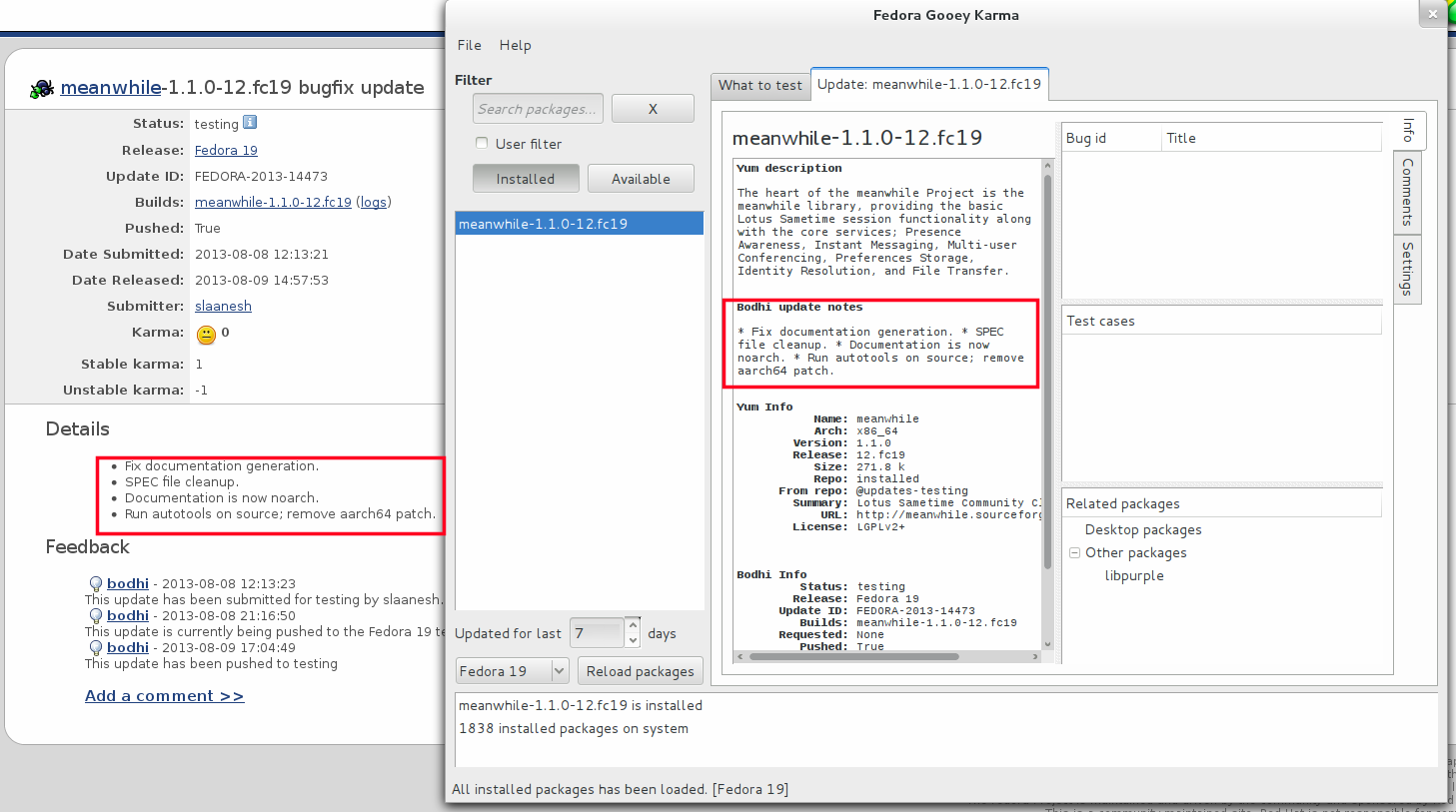Click the status bar message about loaded packages

(x=620, y=789)
